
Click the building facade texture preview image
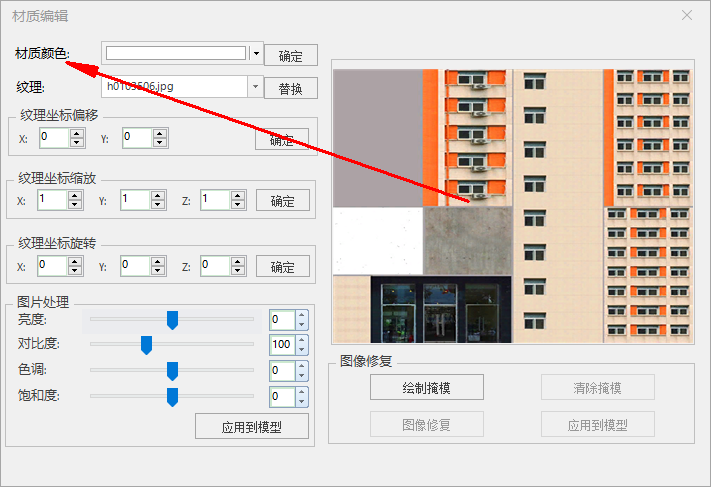[x=513, y=206]
